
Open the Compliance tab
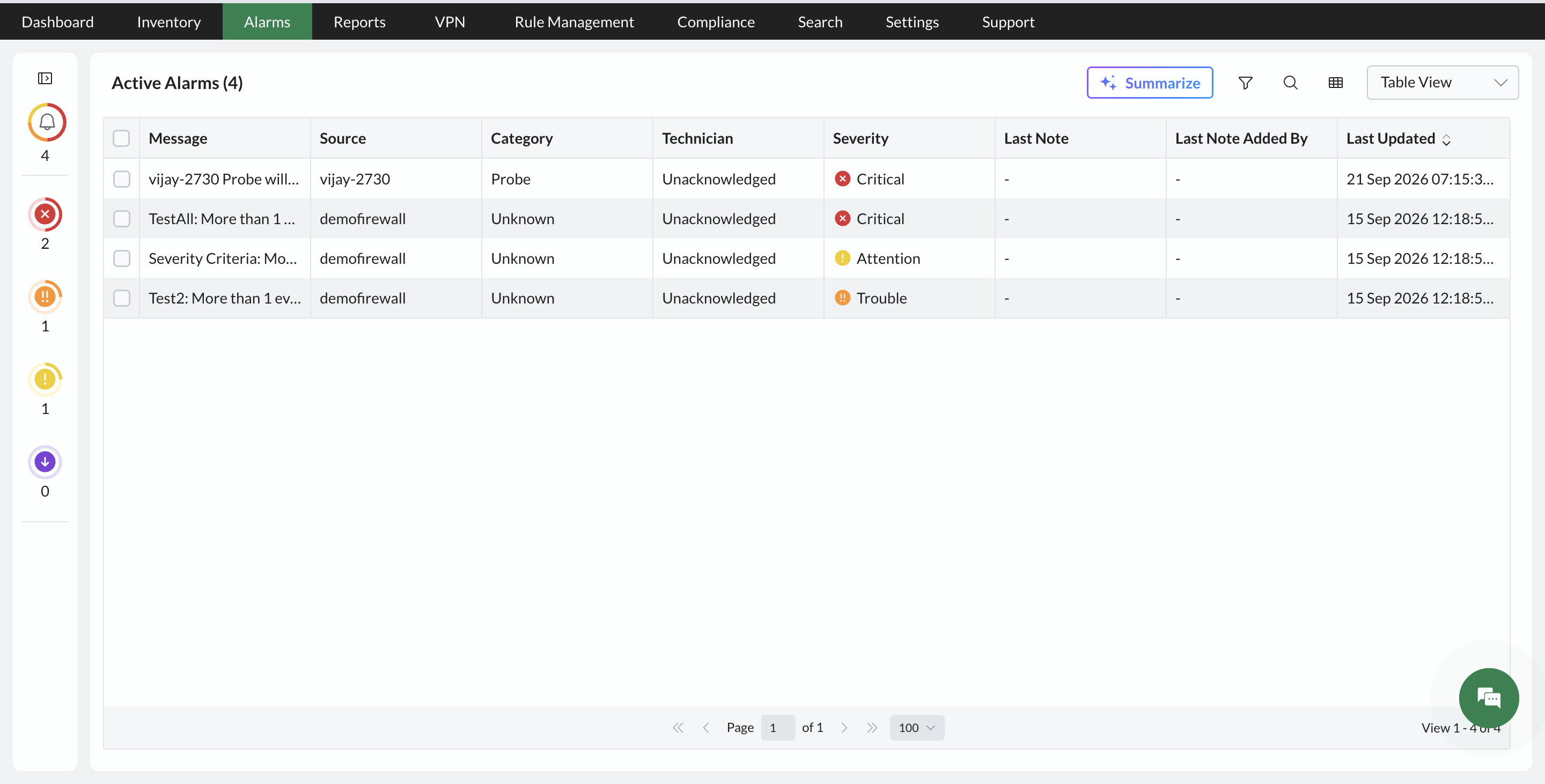point(716,21)
